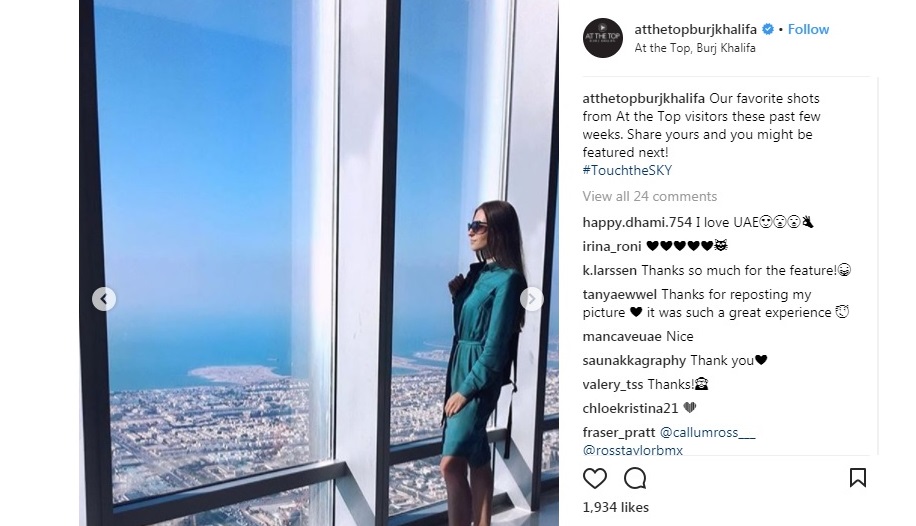Click the verified badge next to username
Screen dimensions: 916x526
coord(768,29)
